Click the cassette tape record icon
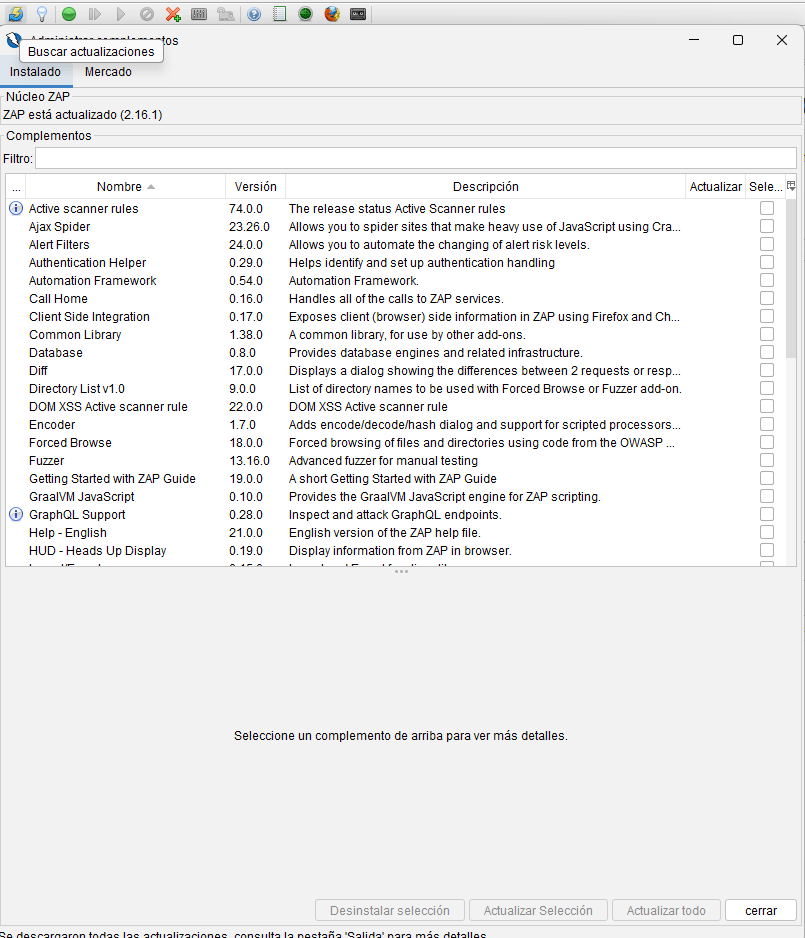The width and height of the screenshot is (805, 938). (x=358, y=14)
